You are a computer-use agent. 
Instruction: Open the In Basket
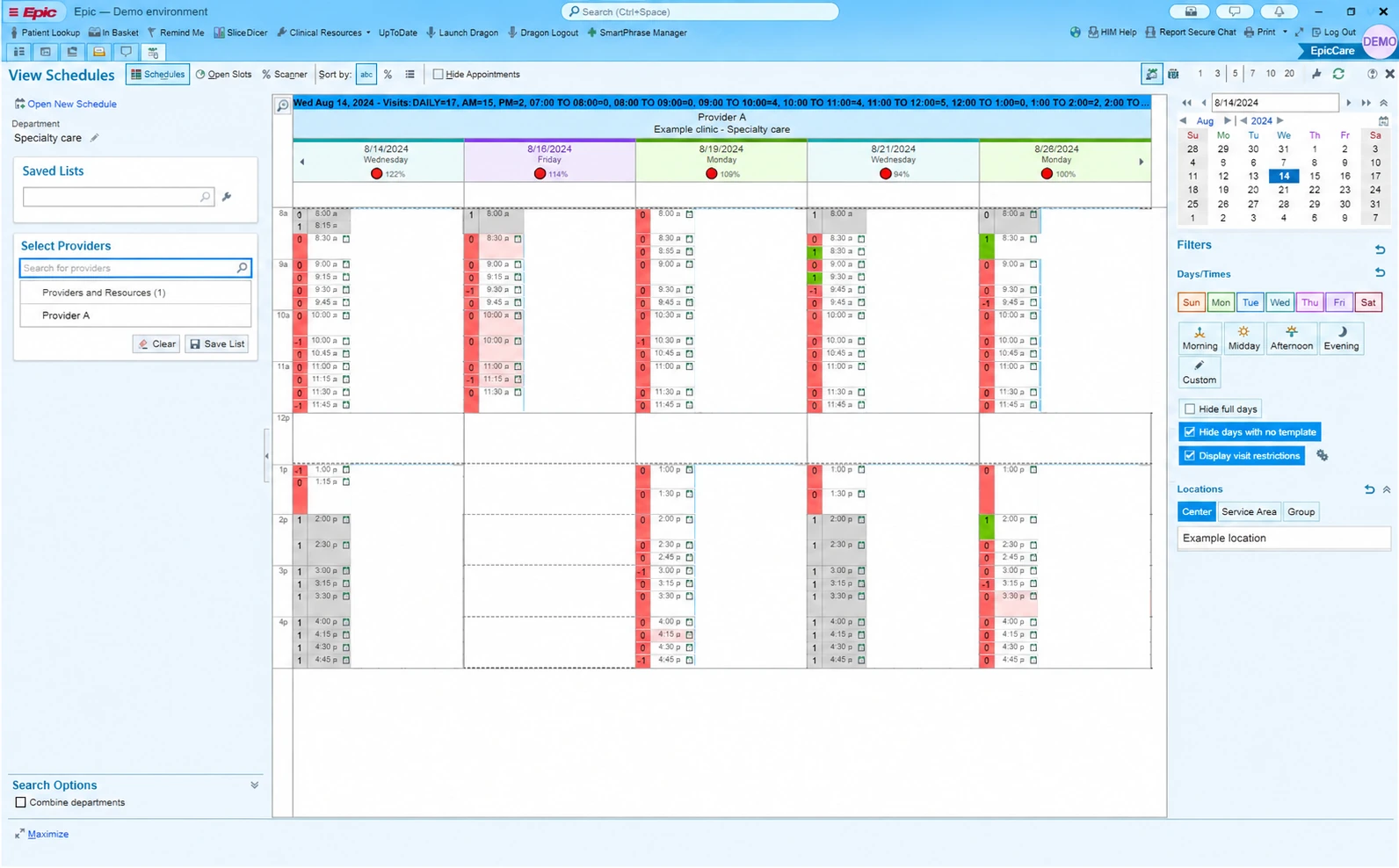pyautogui.click(x=113, y=33)
